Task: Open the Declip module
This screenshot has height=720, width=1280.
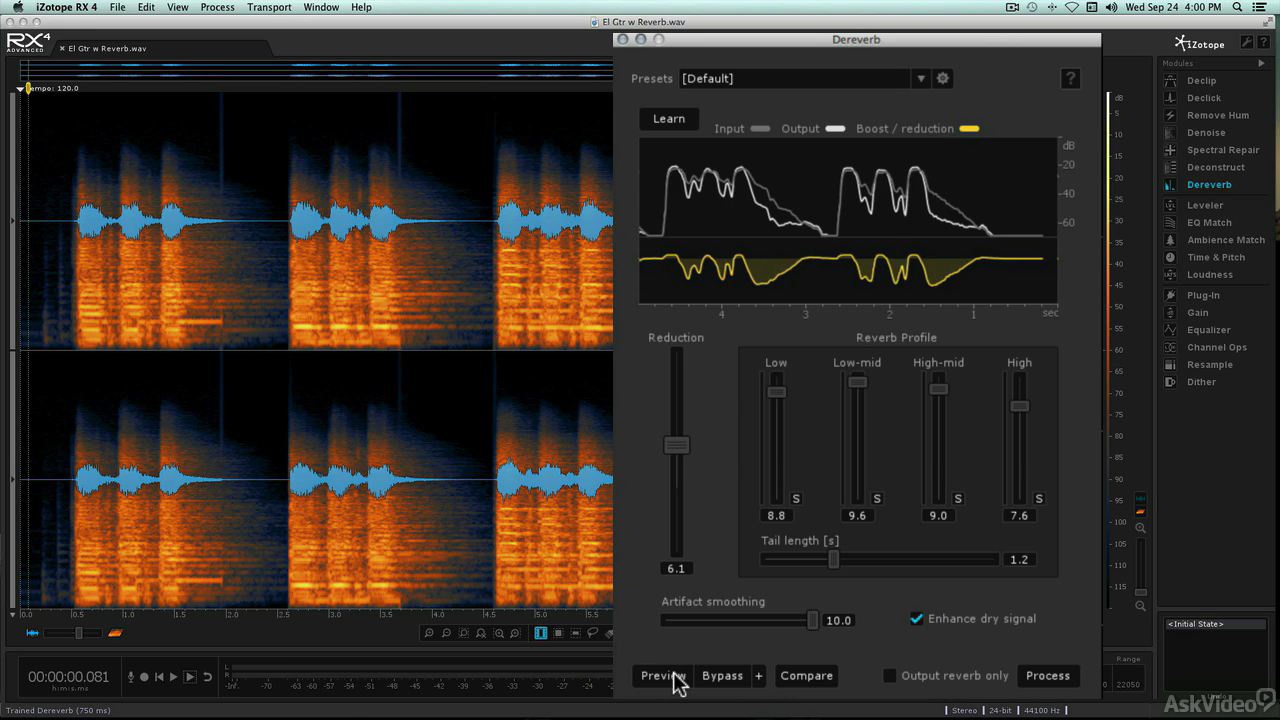Action: coord(1201,80)
